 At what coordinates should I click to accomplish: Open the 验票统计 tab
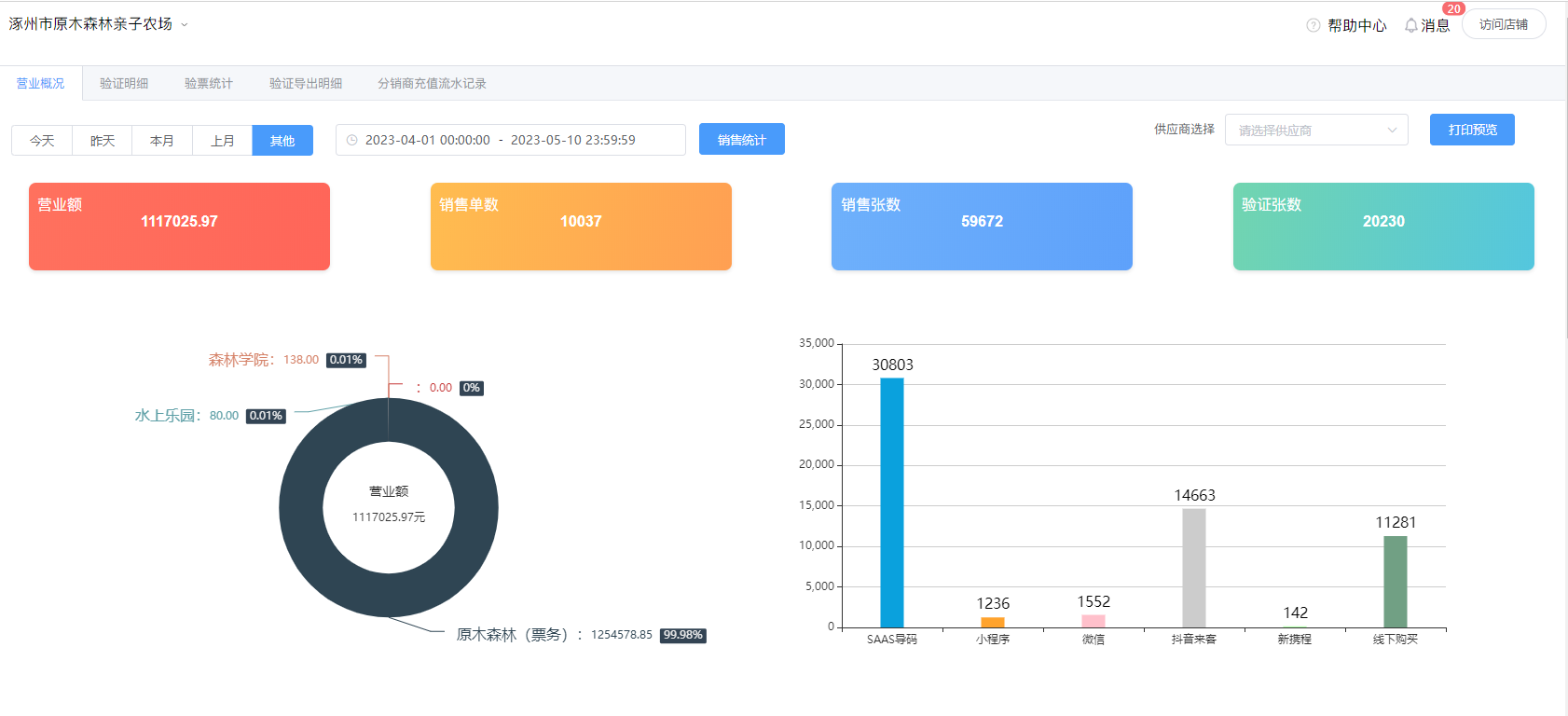[209, 83]
